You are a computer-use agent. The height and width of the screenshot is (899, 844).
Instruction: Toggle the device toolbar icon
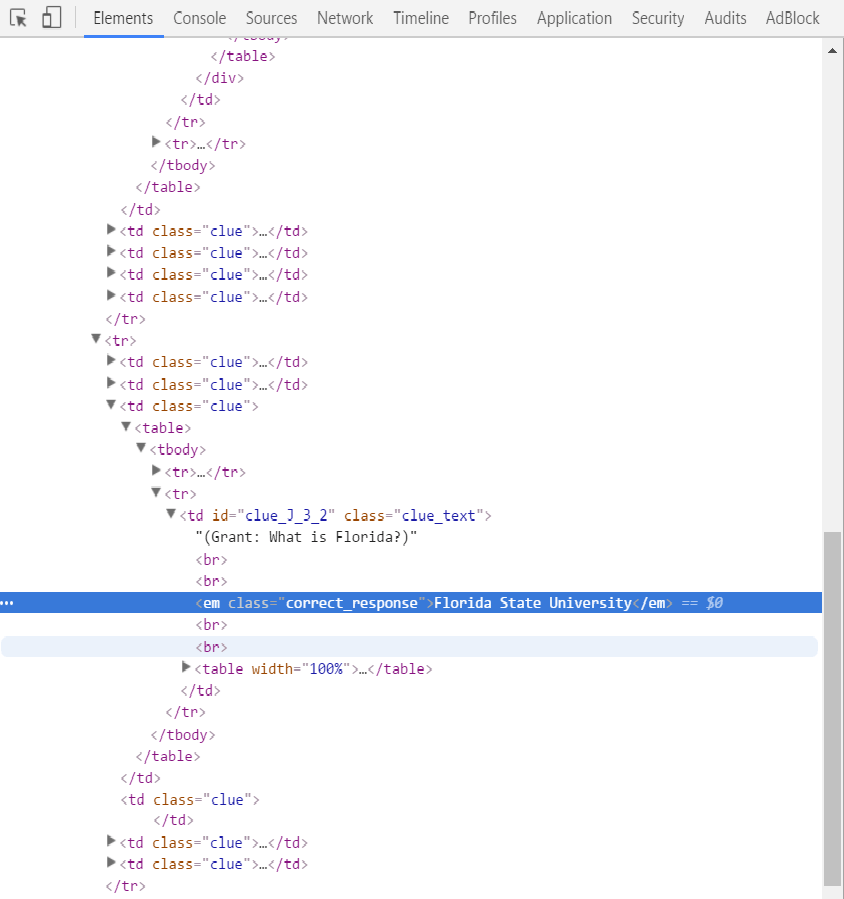(x=52, y=18)
